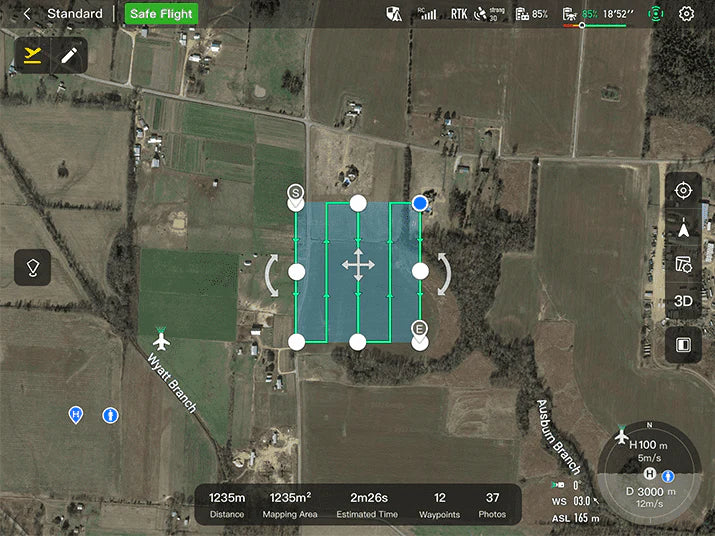
Task: Open the map layer settings icon
Action: pos(683,265)
